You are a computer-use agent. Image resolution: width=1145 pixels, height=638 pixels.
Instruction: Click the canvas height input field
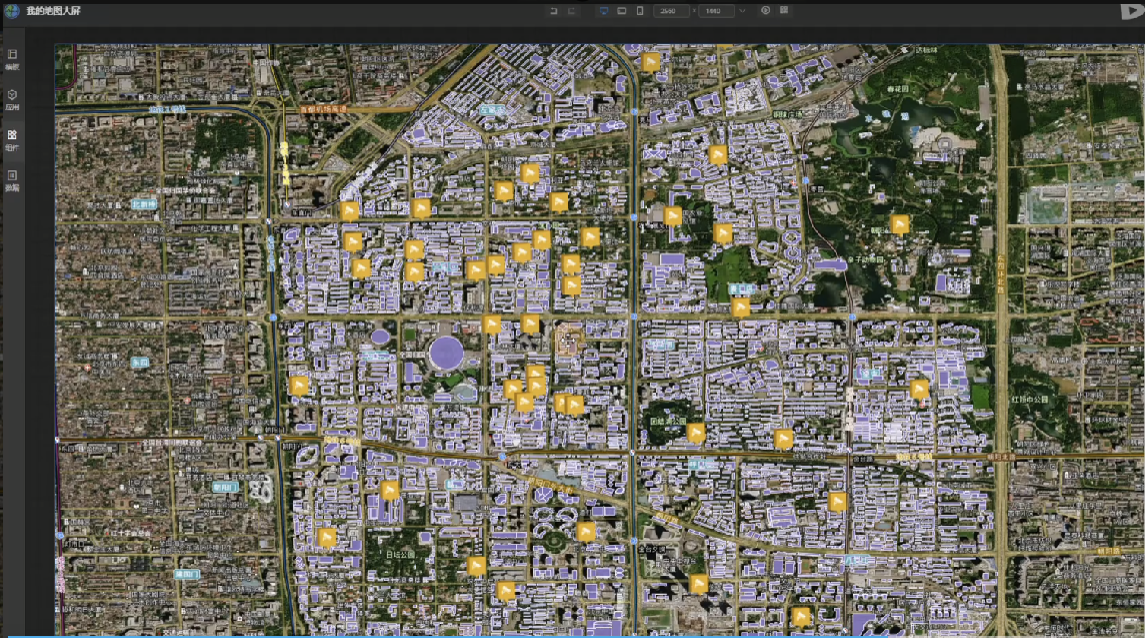[715, 10]
